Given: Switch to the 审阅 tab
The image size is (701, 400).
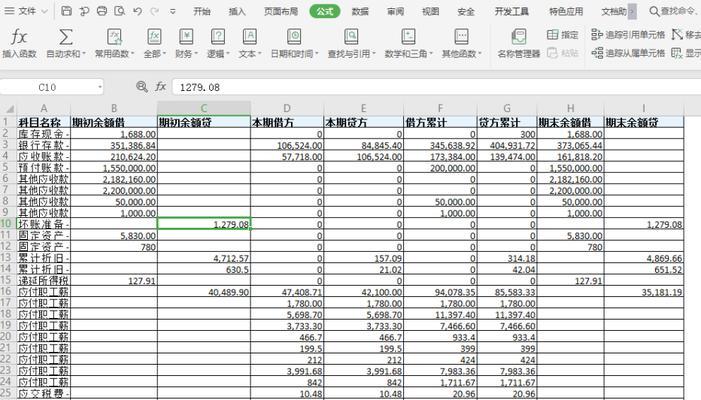Looking at the screenshot, I should [x=395, y=12].
